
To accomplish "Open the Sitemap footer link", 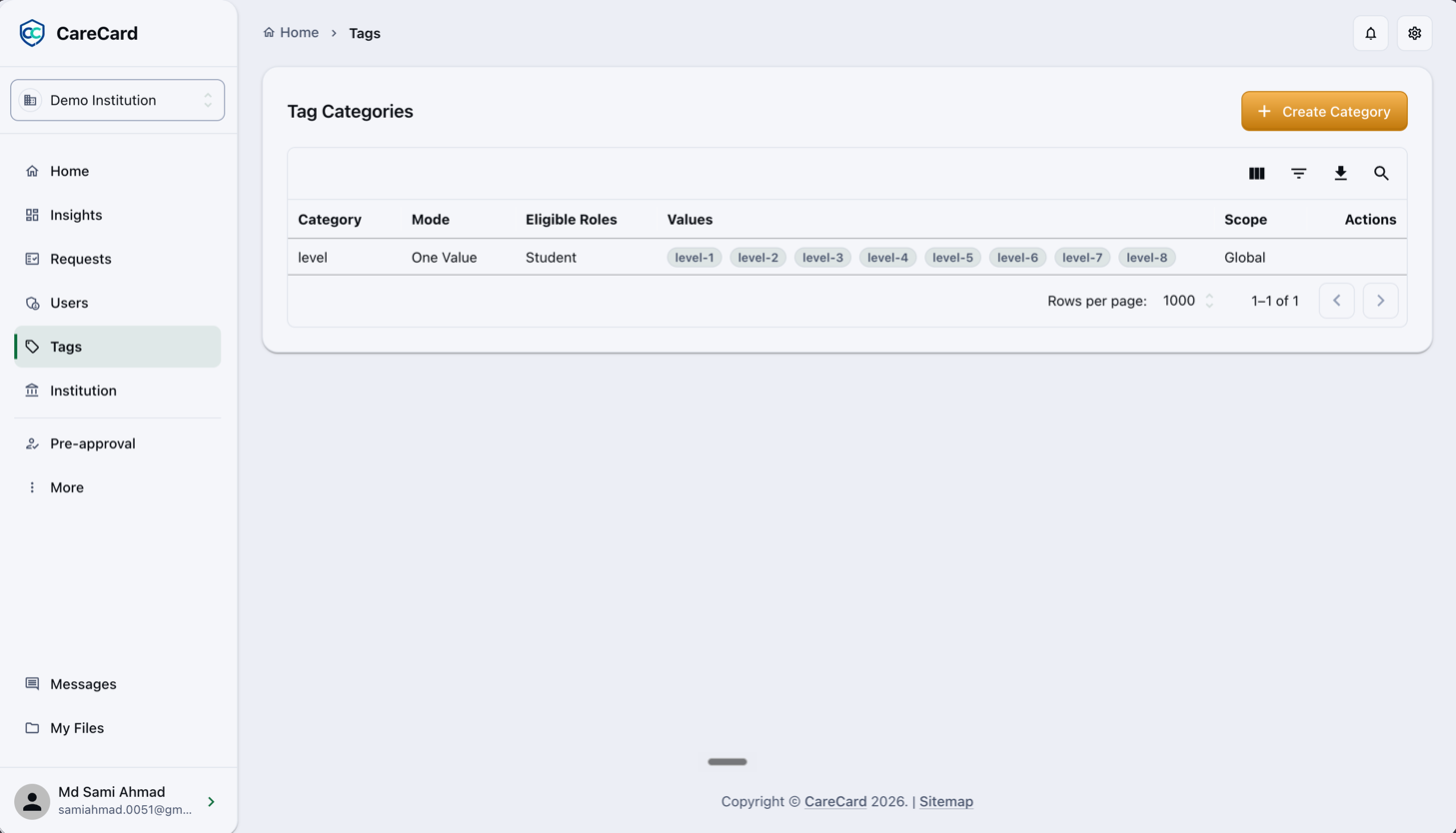I will (x=945, y=801).
